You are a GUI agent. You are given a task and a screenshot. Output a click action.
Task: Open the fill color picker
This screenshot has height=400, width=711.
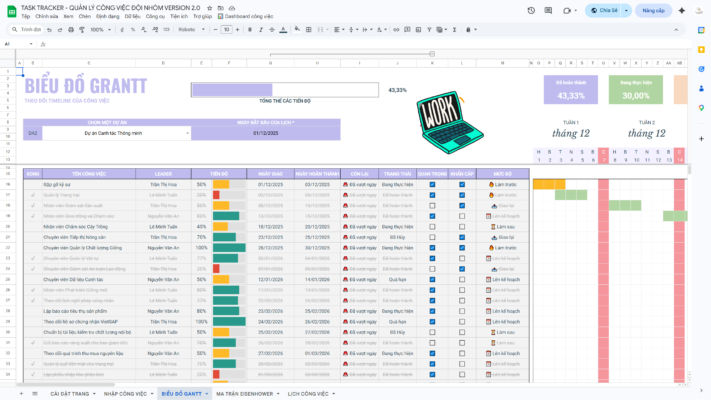[297, 29]
